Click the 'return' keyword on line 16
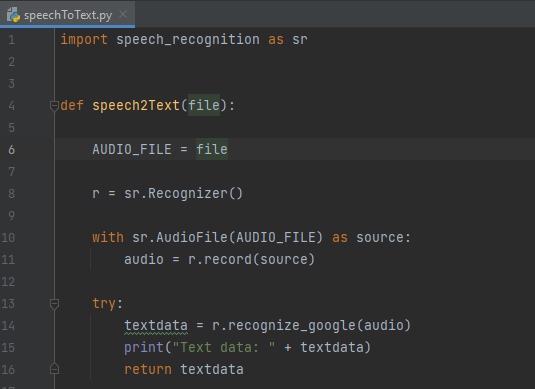535x389 pixels. click(x=148, y=369)
